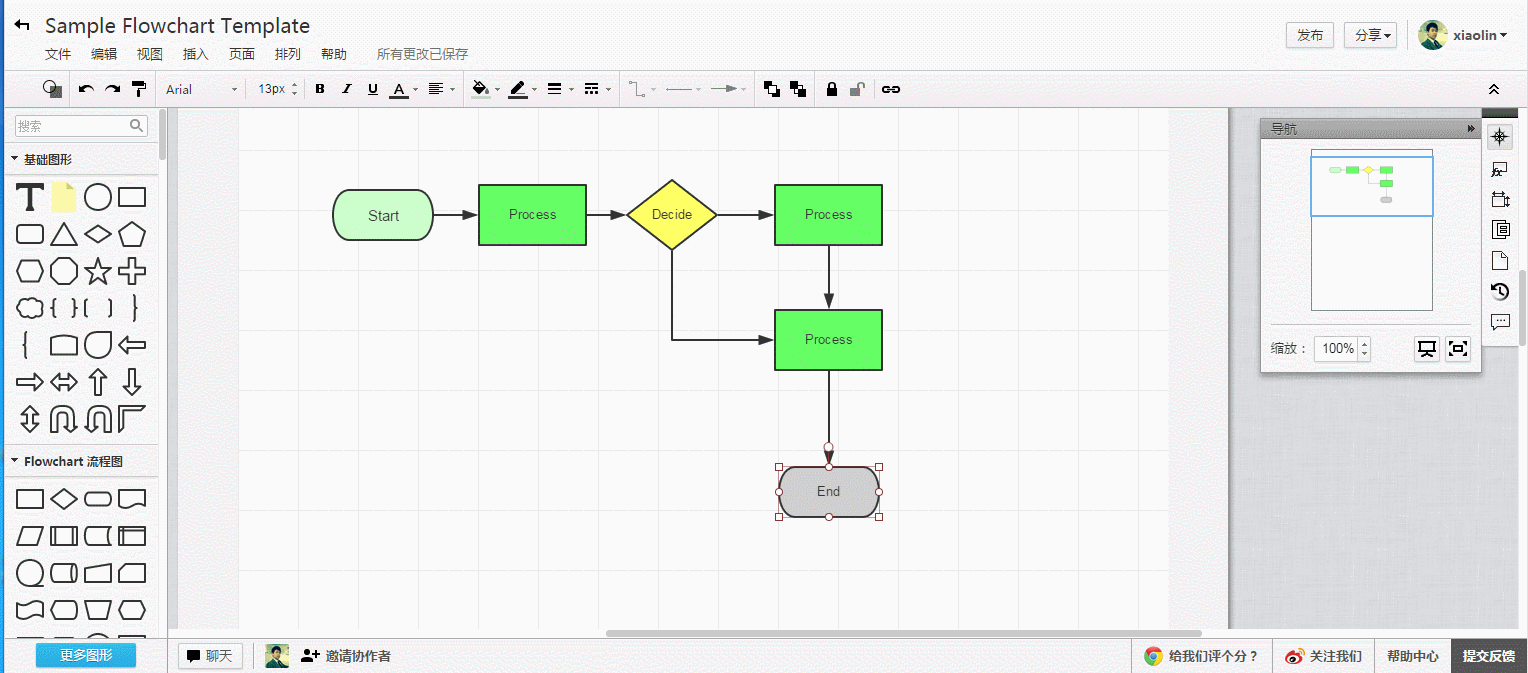1528x673 pixels.
Task: Open the 分享 share dropdown
Action: pyautogui.click(x=1370, y=35)
